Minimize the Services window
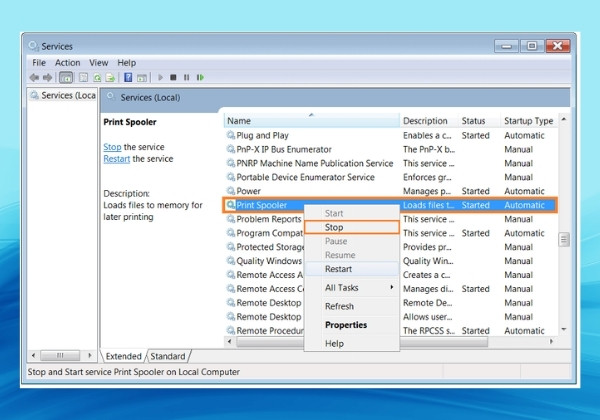This screenshot has height=420, width=600. [x=506, y=46]
